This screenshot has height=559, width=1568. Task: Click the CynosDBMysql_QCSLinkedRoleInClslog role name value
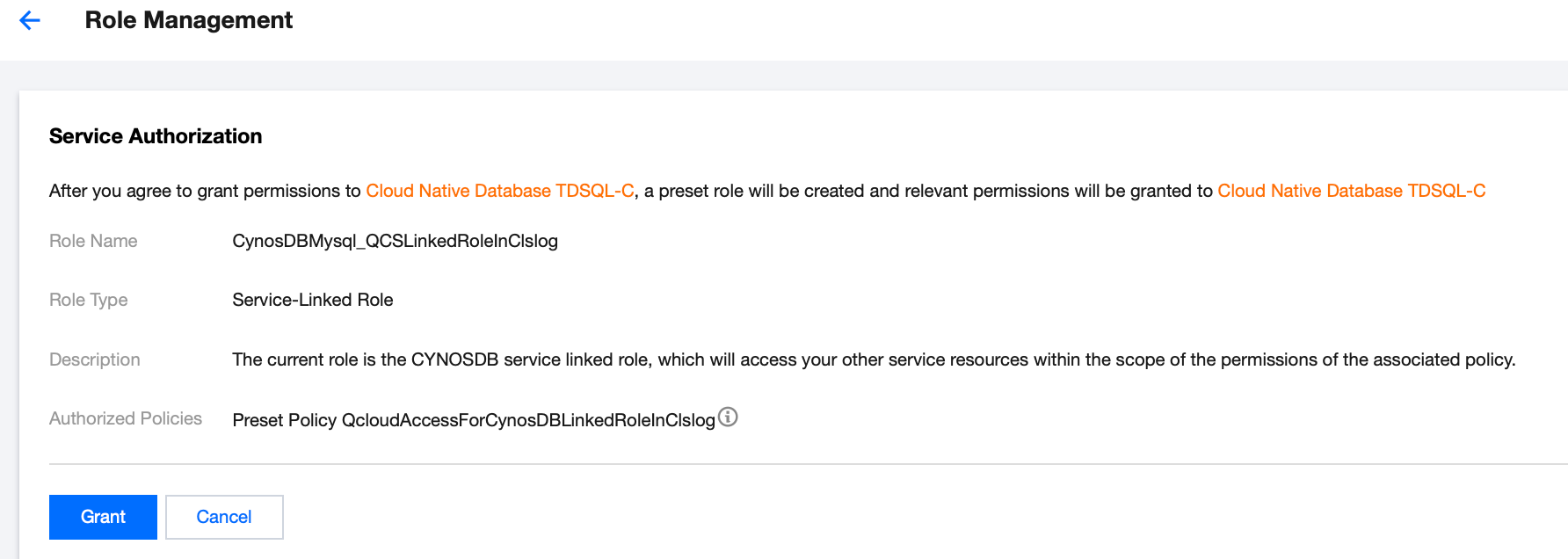click(395, 241)
